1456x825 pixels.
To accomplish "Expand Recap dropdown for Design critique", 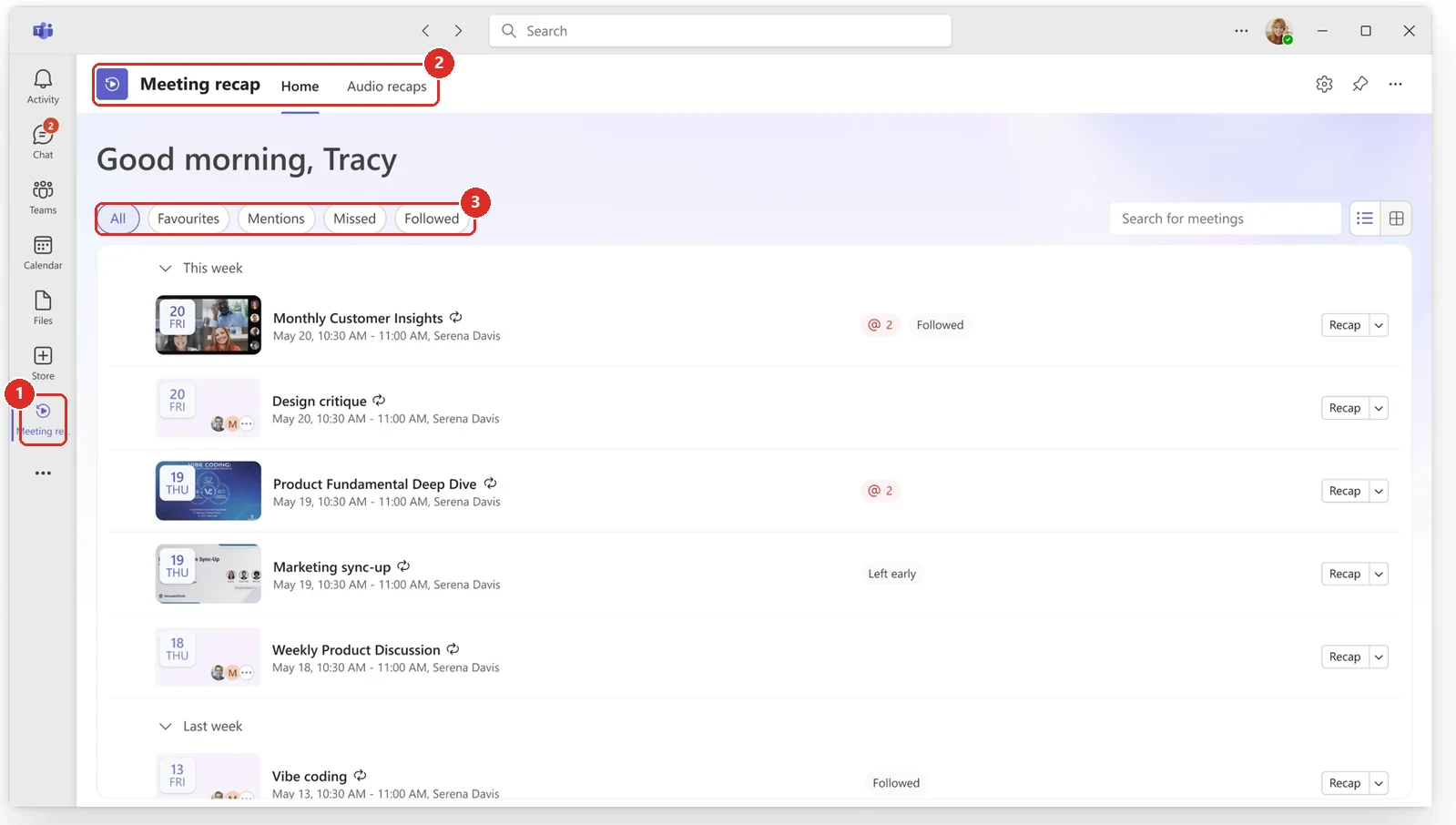I will [x=1379, y=408].
